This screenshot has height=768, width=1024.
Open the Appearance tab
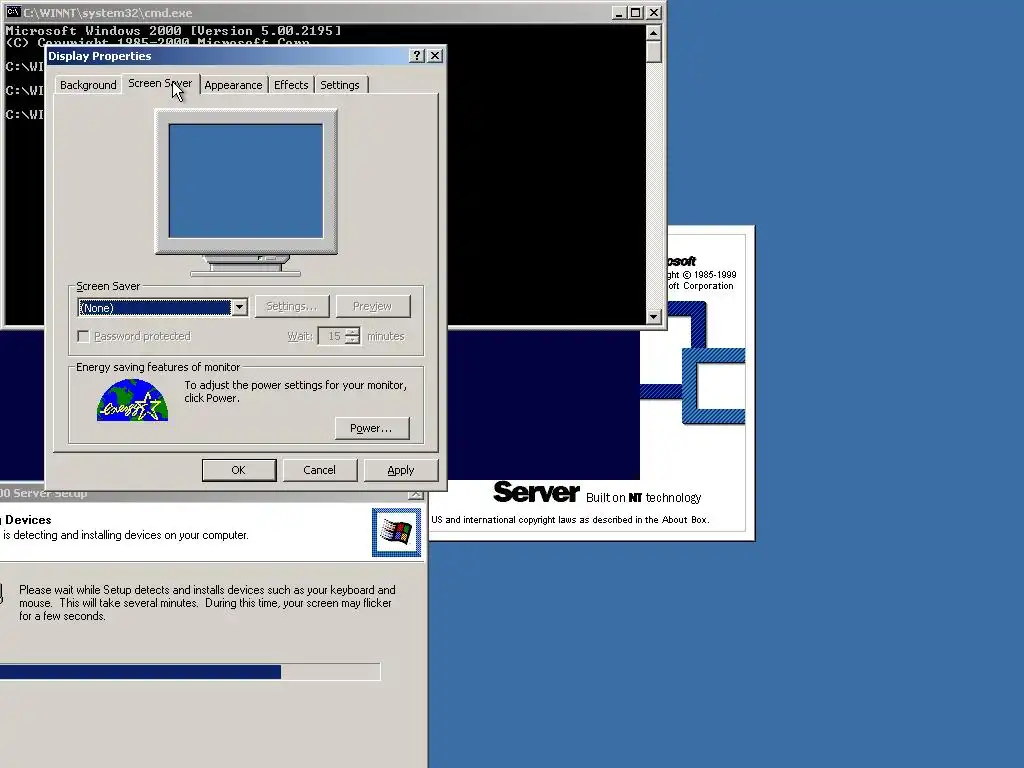[x=233, y=85]
